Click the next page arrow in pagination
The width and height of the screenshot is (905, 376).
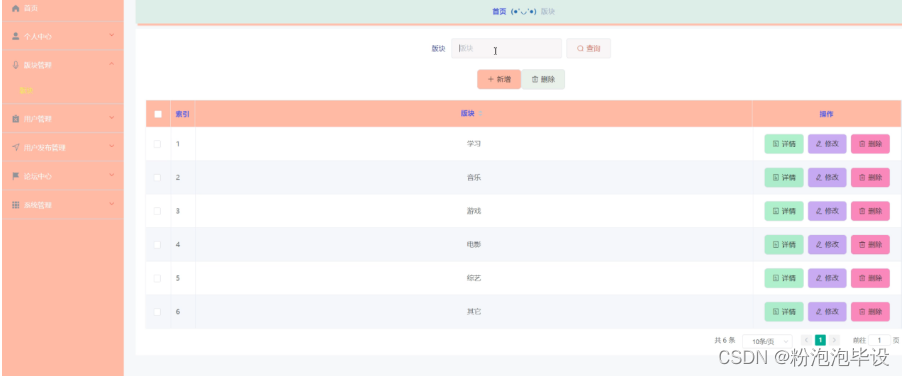(x=834, y=340)
